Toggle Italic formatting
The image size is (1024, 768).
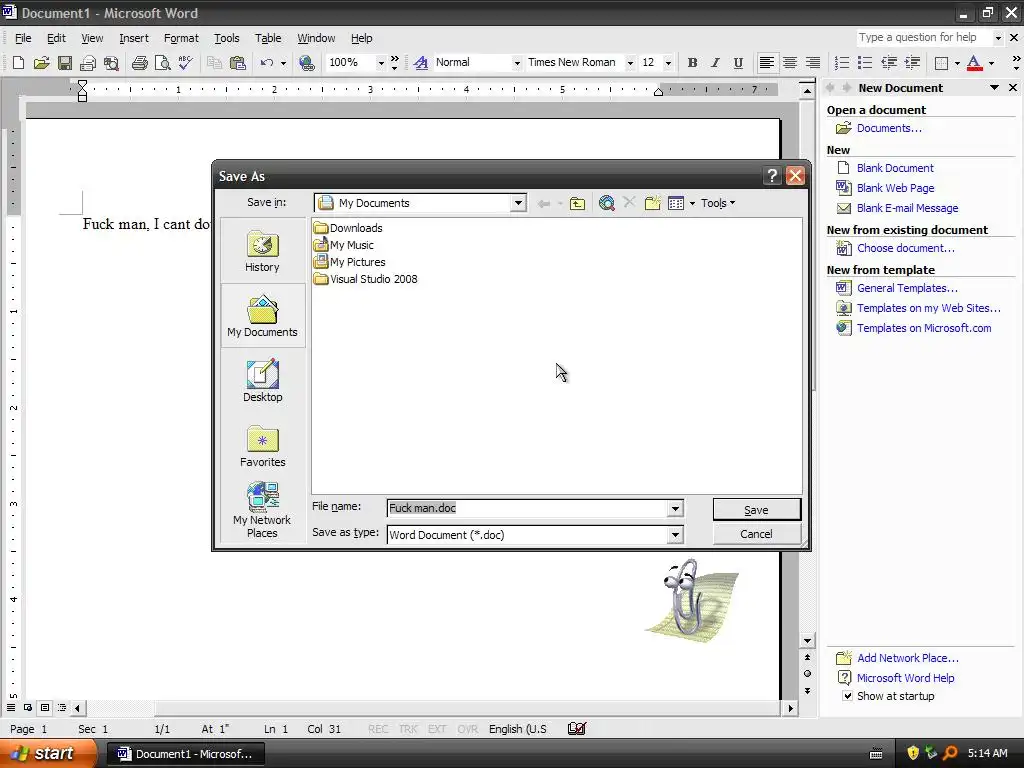[715, 63]
